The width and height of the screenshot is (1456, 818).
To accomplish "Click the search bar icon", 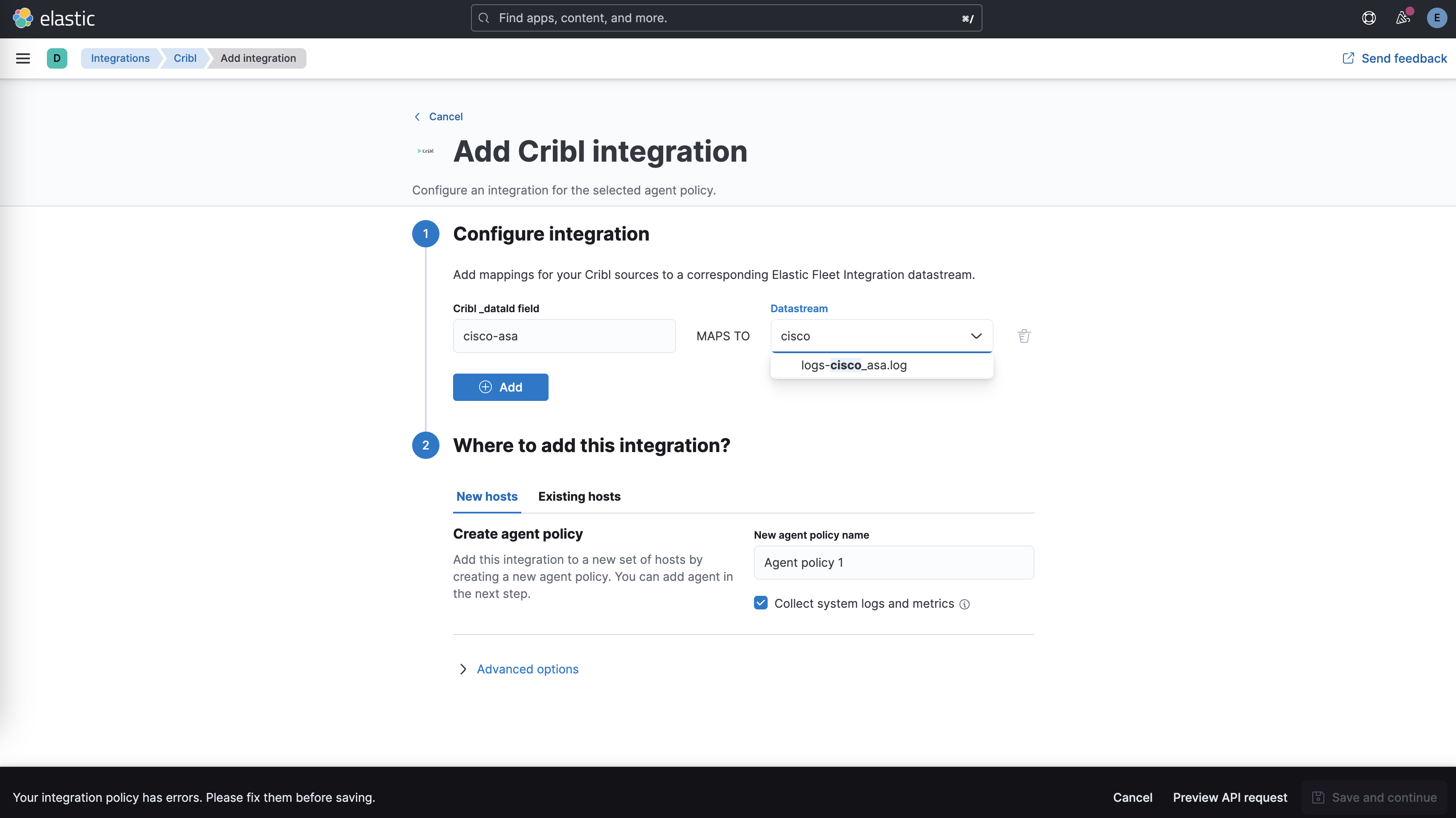I will [485, 18].
